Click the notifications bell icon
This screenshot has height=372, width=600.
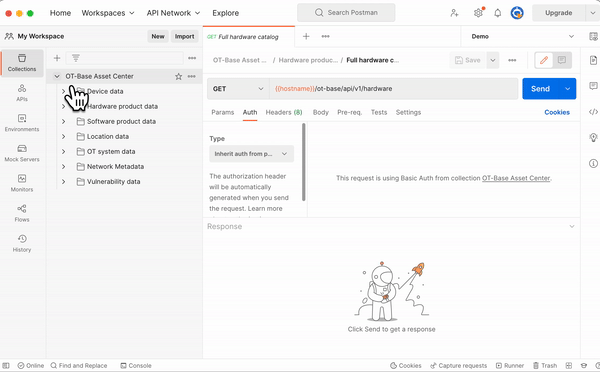tap(497, 13)
